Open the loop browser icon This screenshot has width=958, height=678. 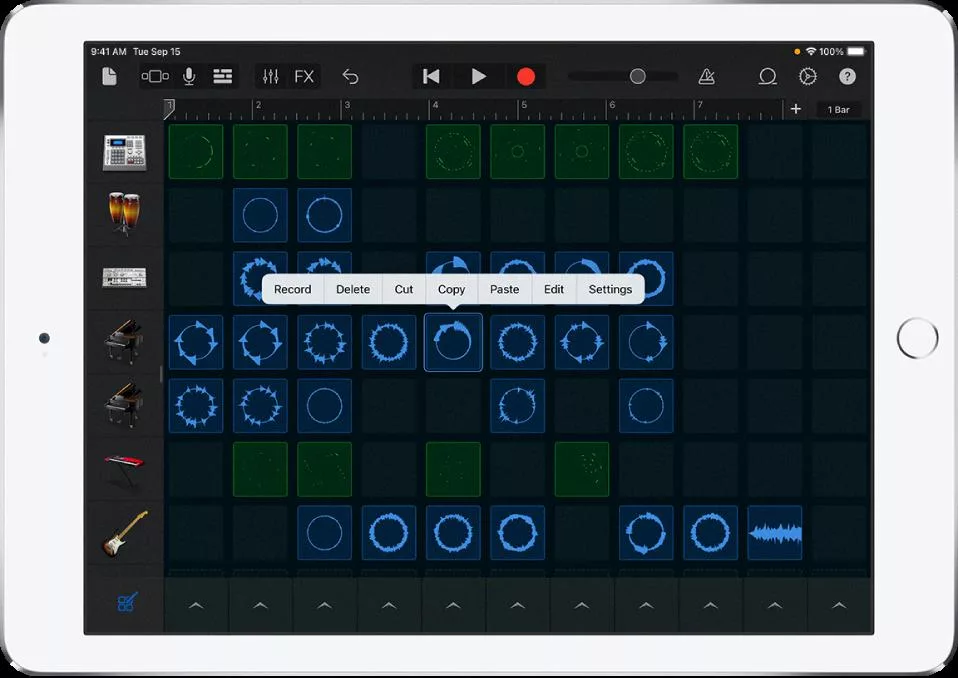tap(767, 76)
